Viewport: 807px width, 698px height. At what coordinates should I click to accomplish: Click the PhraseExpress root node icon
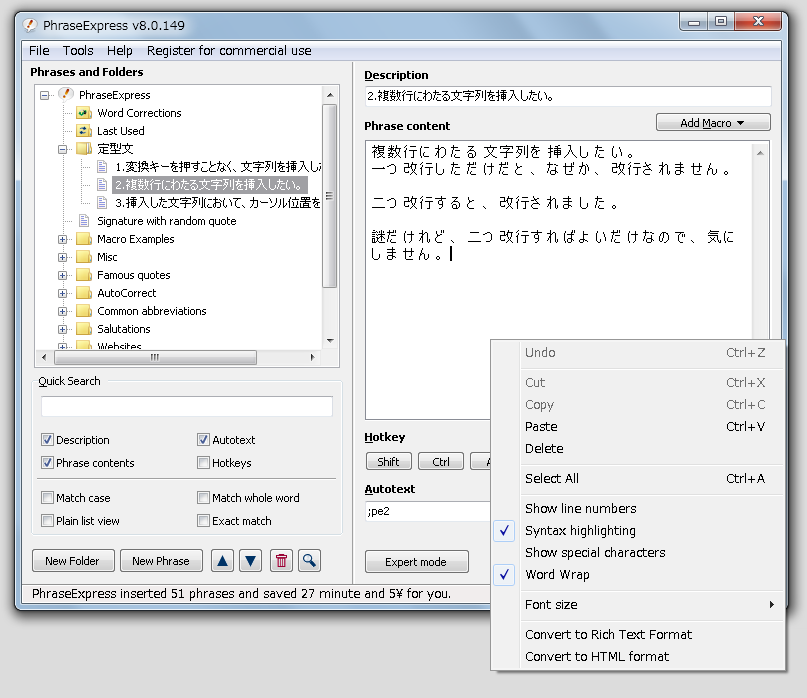coord(65,95)
